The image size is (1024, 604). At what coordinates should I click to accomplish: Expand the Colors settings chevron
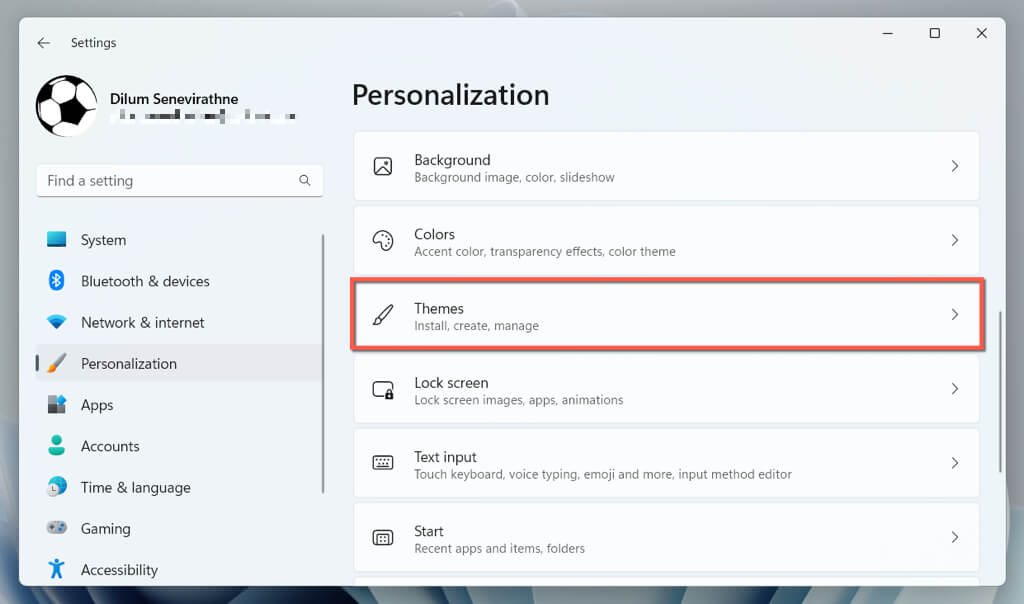tap(954, 241)
